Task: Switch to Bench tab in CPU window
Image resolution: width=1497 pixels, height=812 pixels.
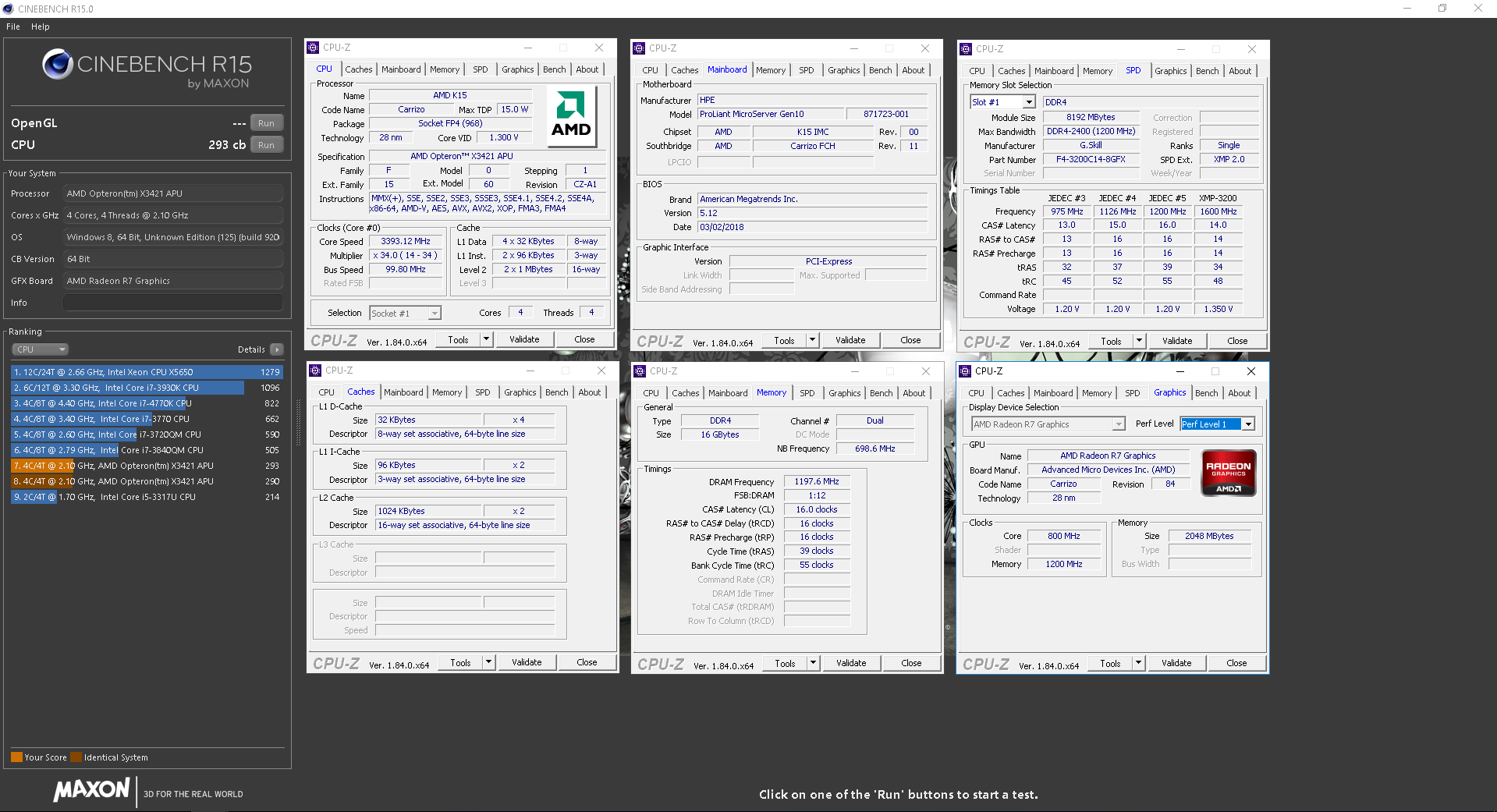Action: pyautogui.click(x=555, y=69)
